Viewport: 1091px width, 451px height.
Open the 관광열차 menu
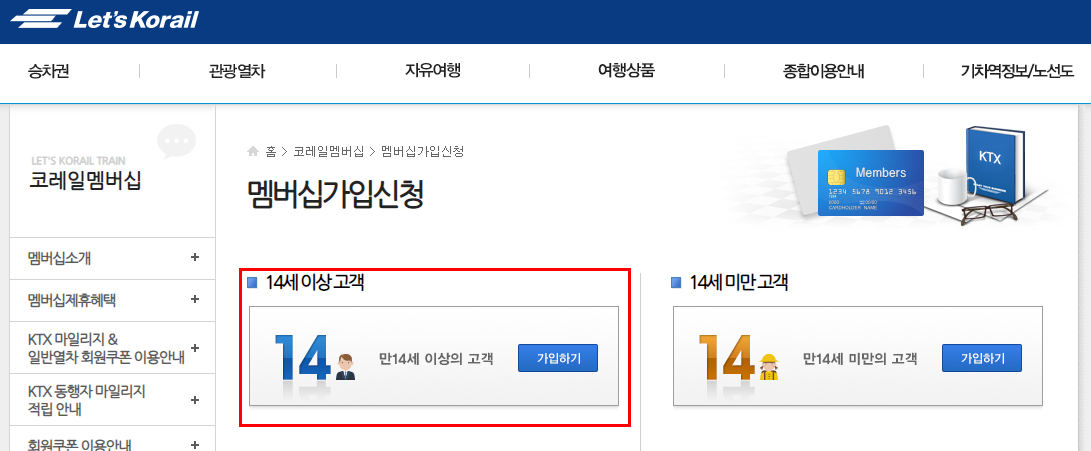pyautogui.click(x=237, y=71)
